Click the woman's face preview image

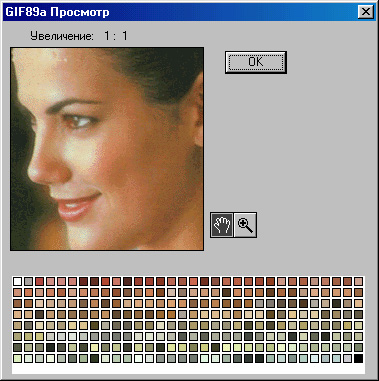click(107, 149)
